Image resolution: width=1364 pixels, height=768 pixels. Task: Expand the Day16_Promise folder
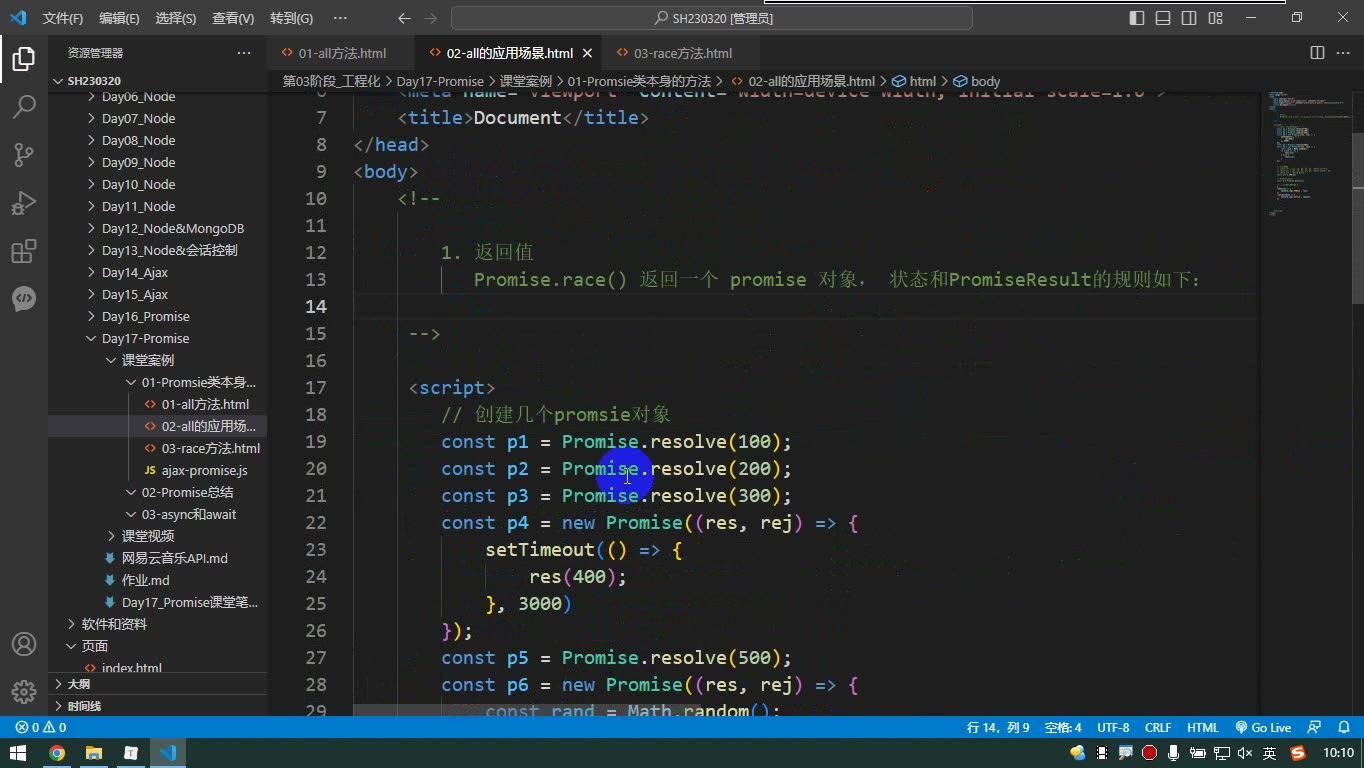pyautogui.click(x=145, y=316)
